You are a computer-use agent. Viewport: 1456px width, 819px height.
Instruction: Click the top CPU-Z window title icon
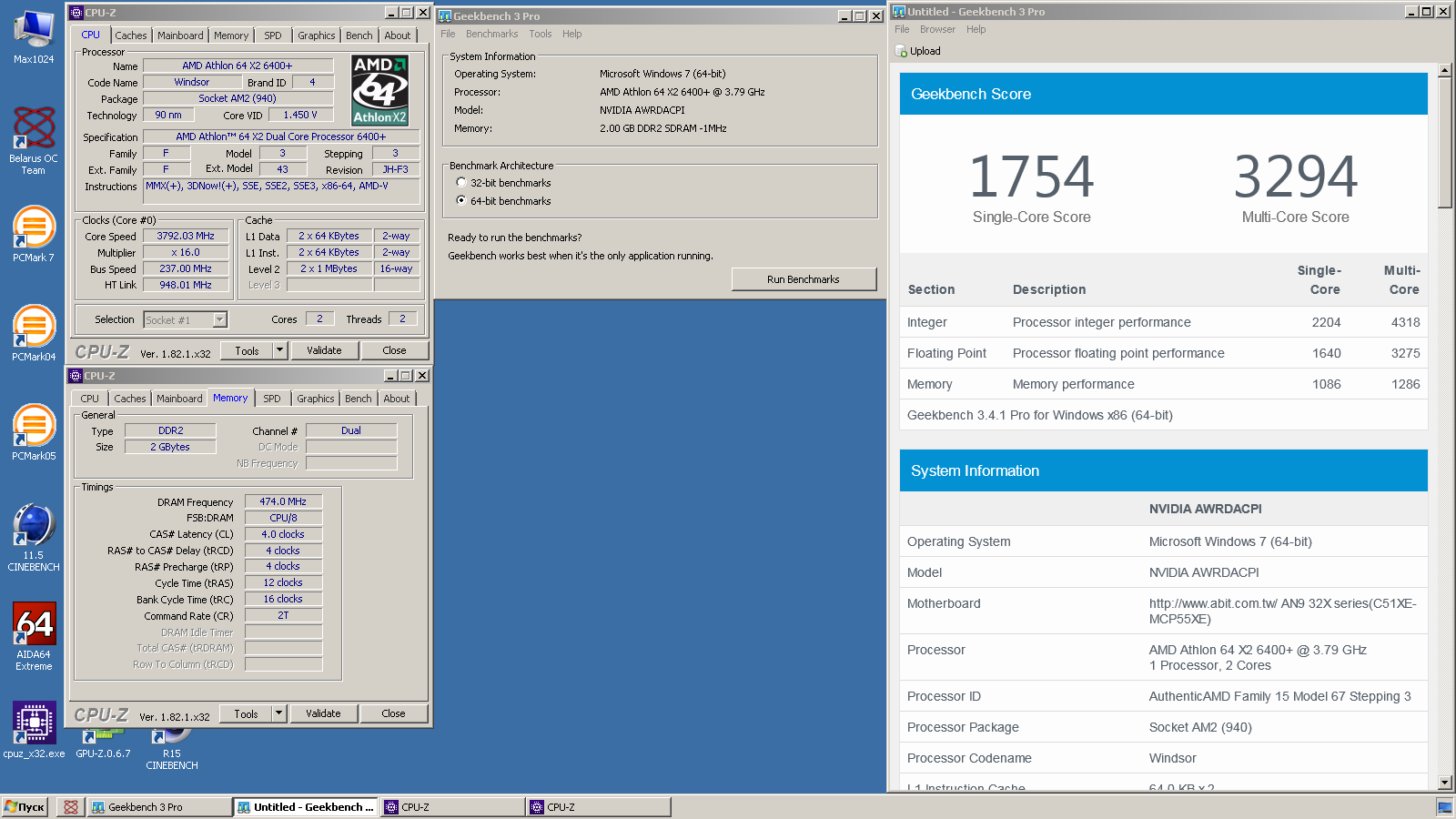[x=76, y=13]
